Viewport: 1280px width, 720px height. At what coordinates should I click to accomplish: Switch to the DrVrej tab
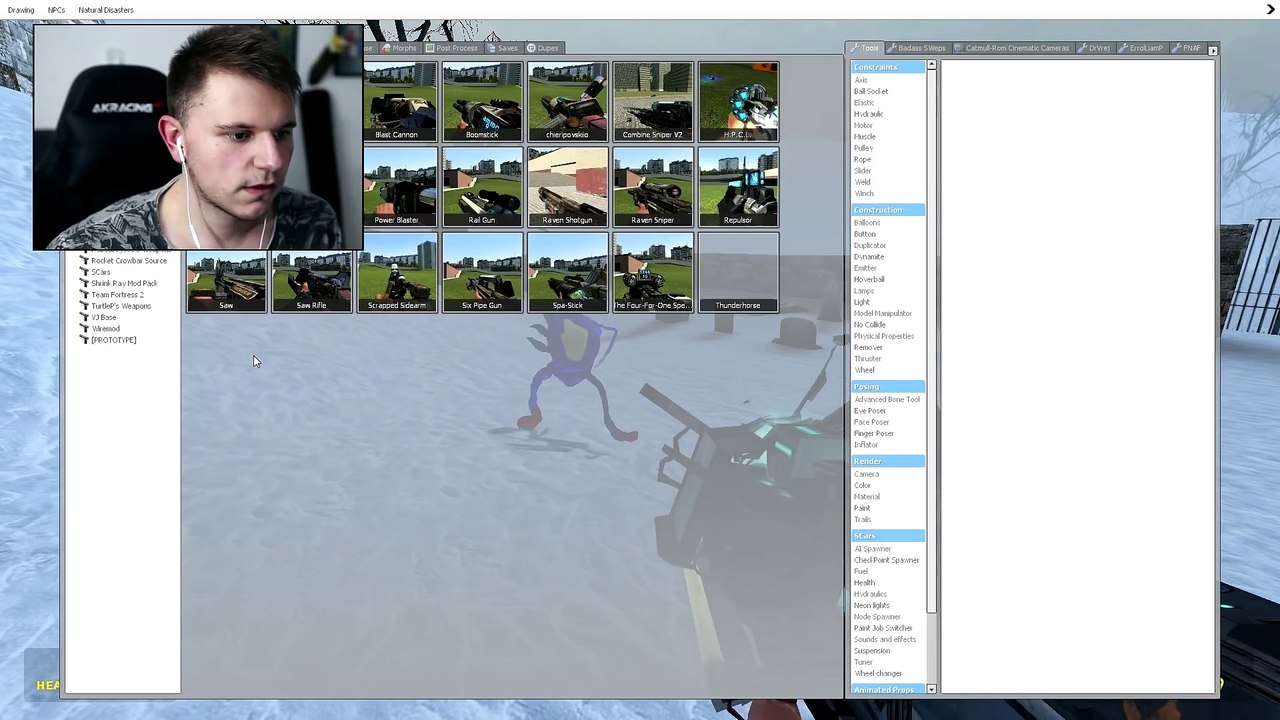click(x=1094, y=48)
